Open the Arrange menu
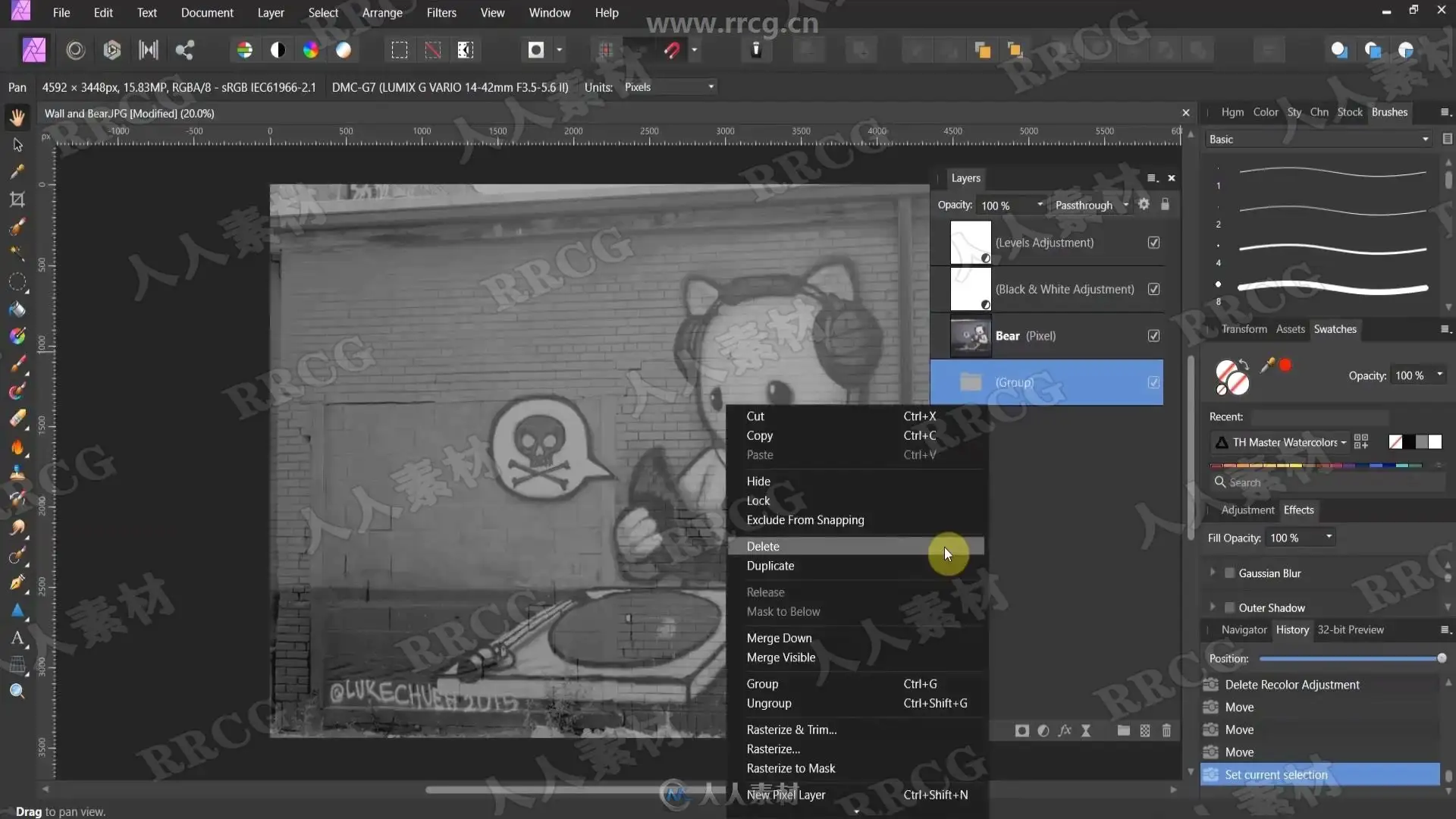The width and height of the screenshot is (1456, 819). [x=382, y=13]
